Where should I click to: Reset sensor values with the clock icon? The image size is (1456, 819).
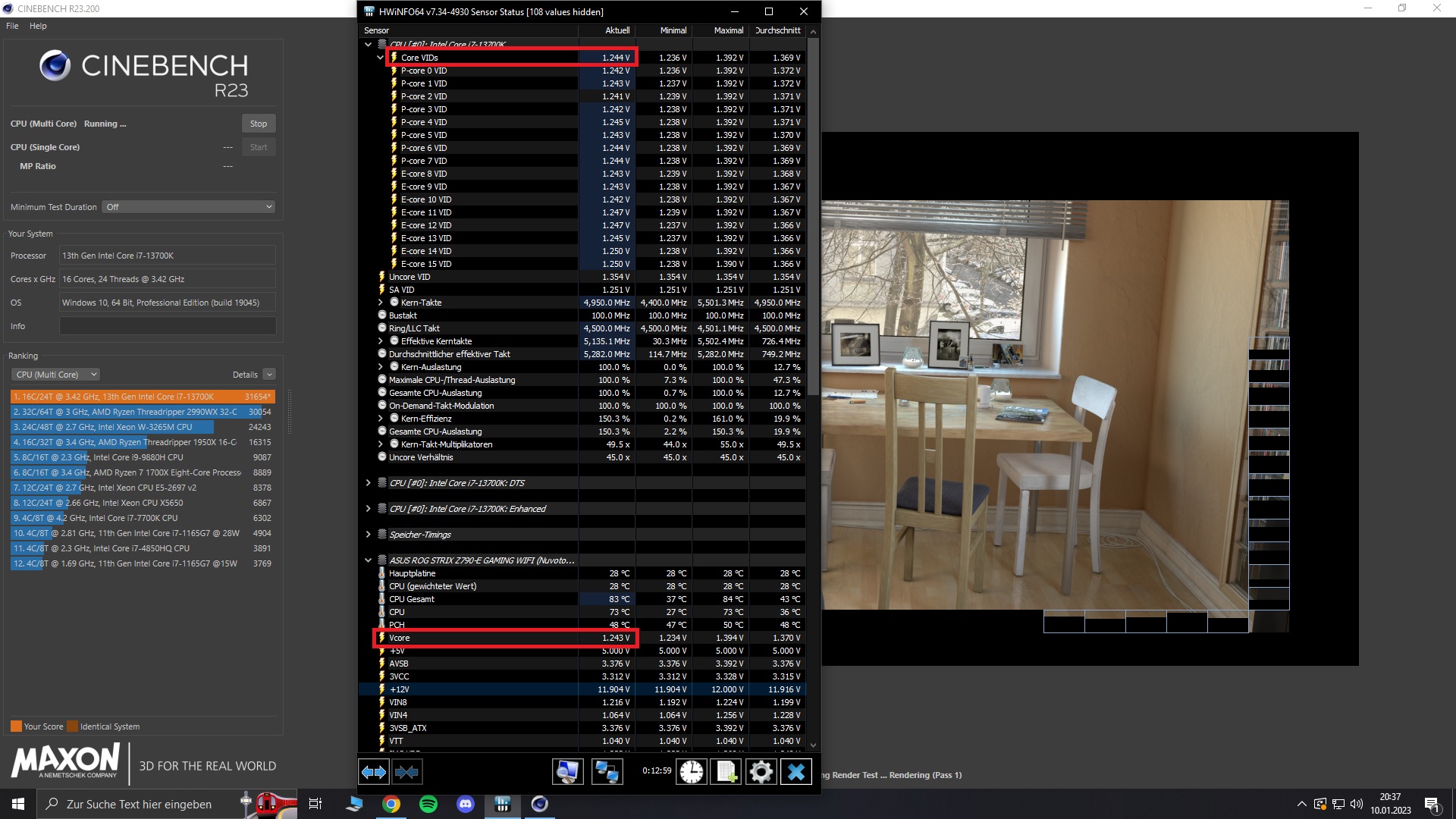tap(691, 772)
